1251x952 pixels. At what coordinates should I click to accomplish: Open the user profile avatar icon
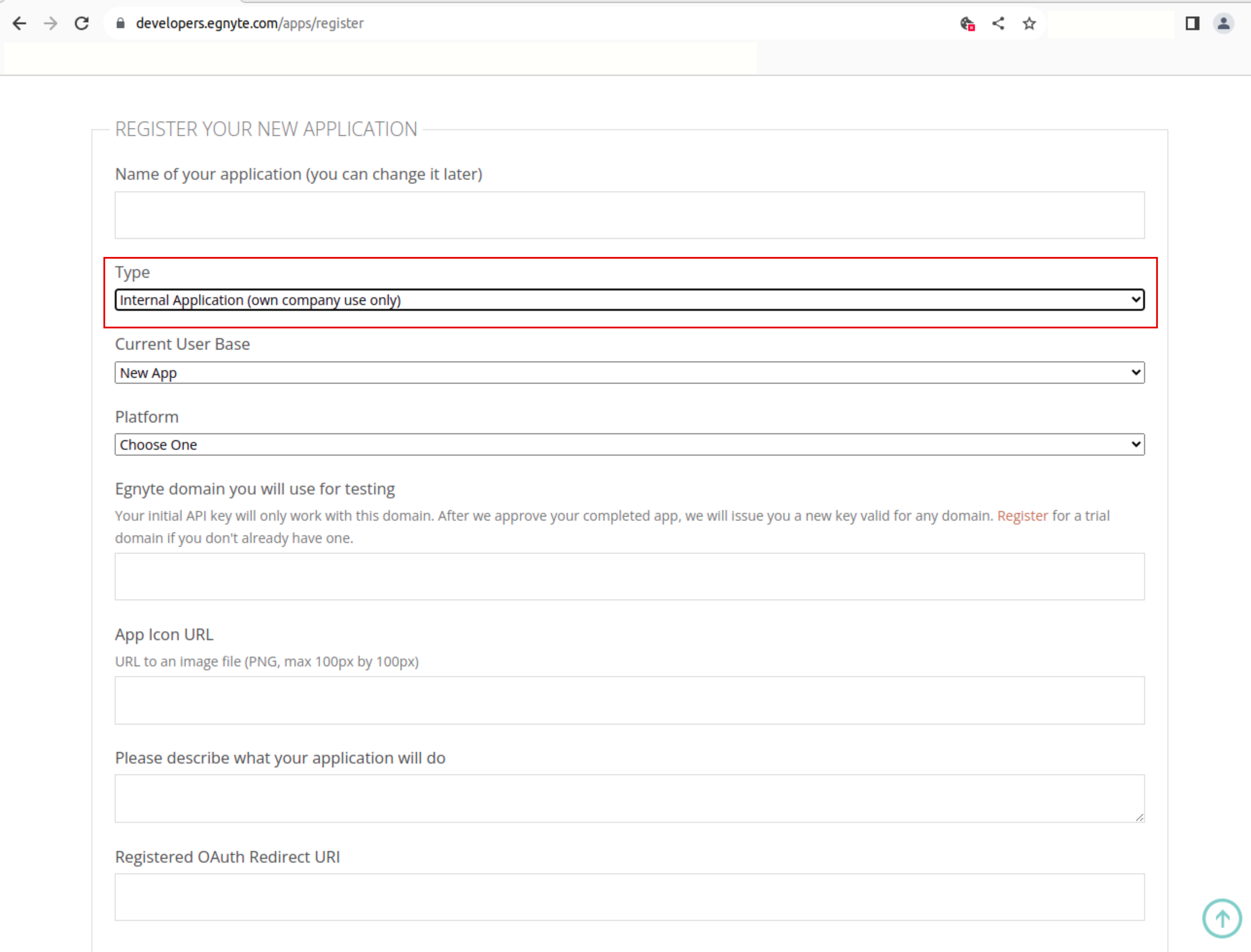point(1223,23)
